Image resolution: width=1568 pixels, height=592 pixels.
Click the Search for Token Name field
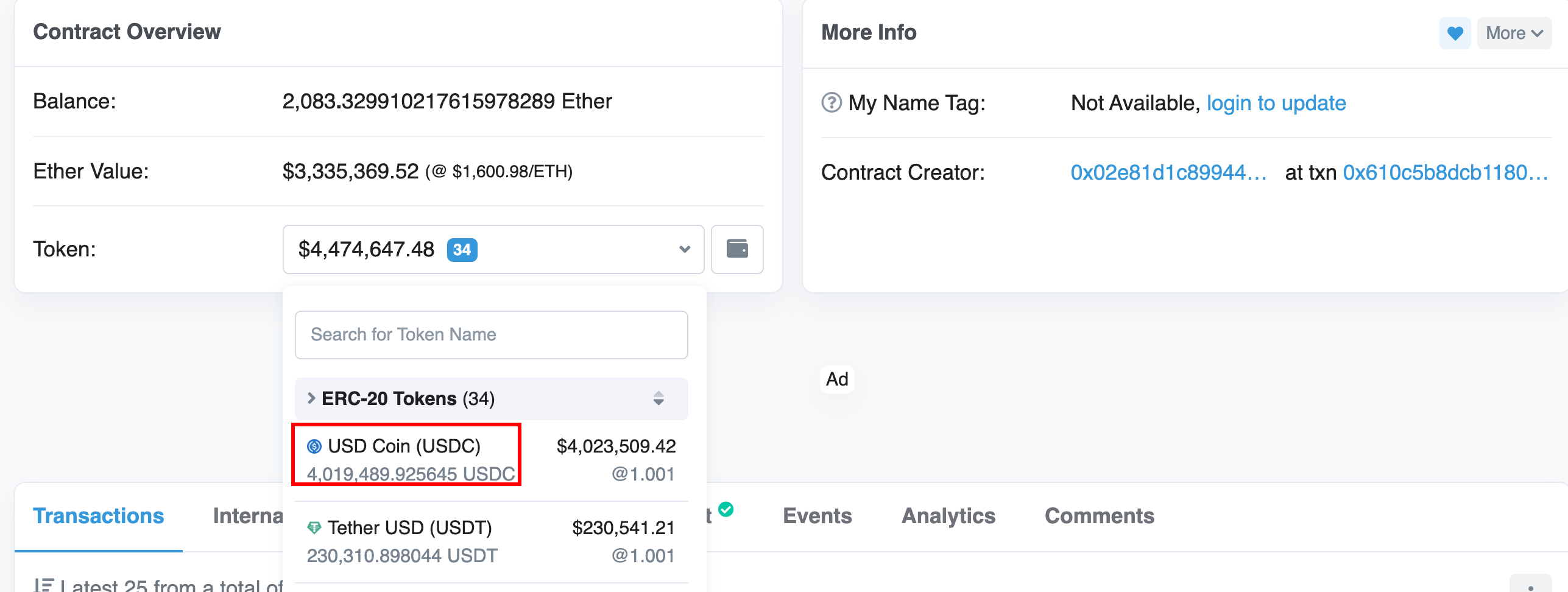(x=491, y=335)
